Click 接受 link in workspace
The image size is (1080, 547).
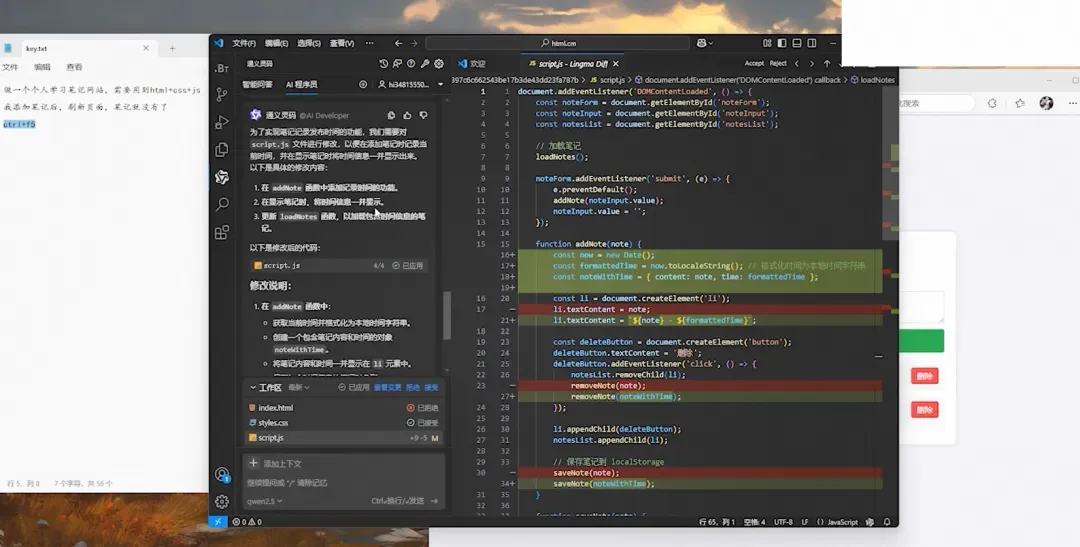(431, 387)
